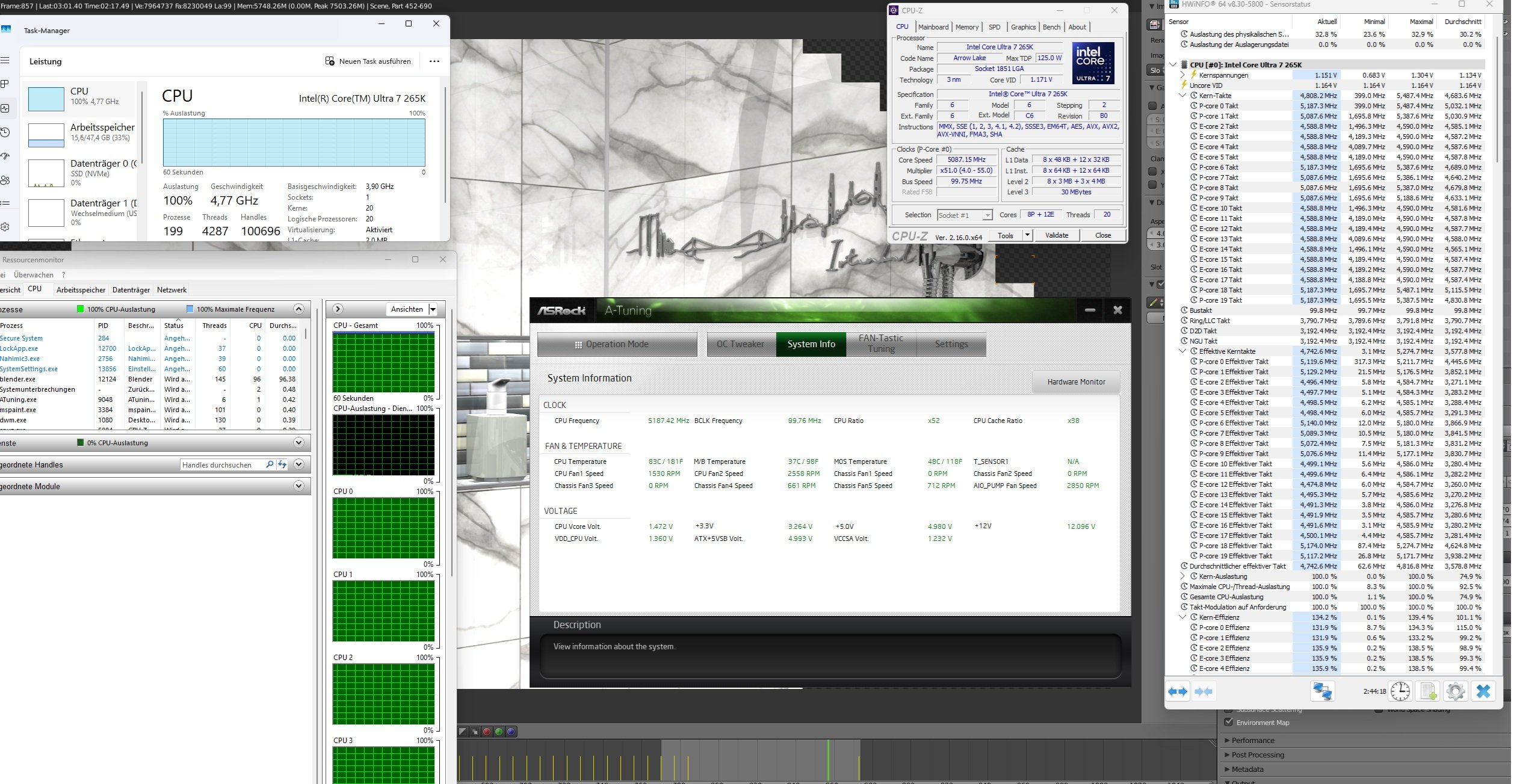1517x784 pixels.
Task: Open Task Manager settings gear icon
Action: 5,227
